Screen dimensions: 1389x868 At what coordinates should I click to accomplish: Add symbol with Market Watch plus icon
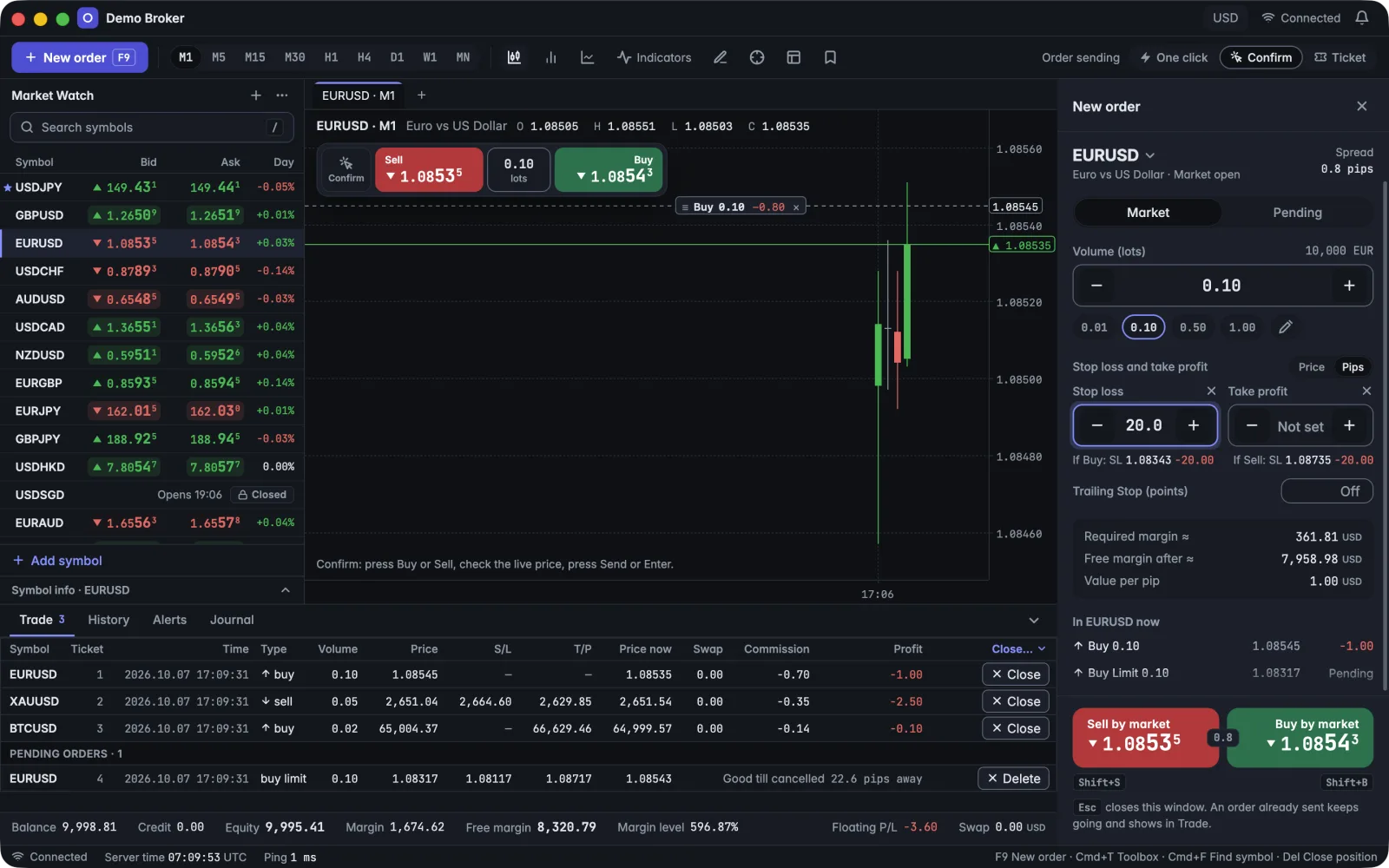256,95
